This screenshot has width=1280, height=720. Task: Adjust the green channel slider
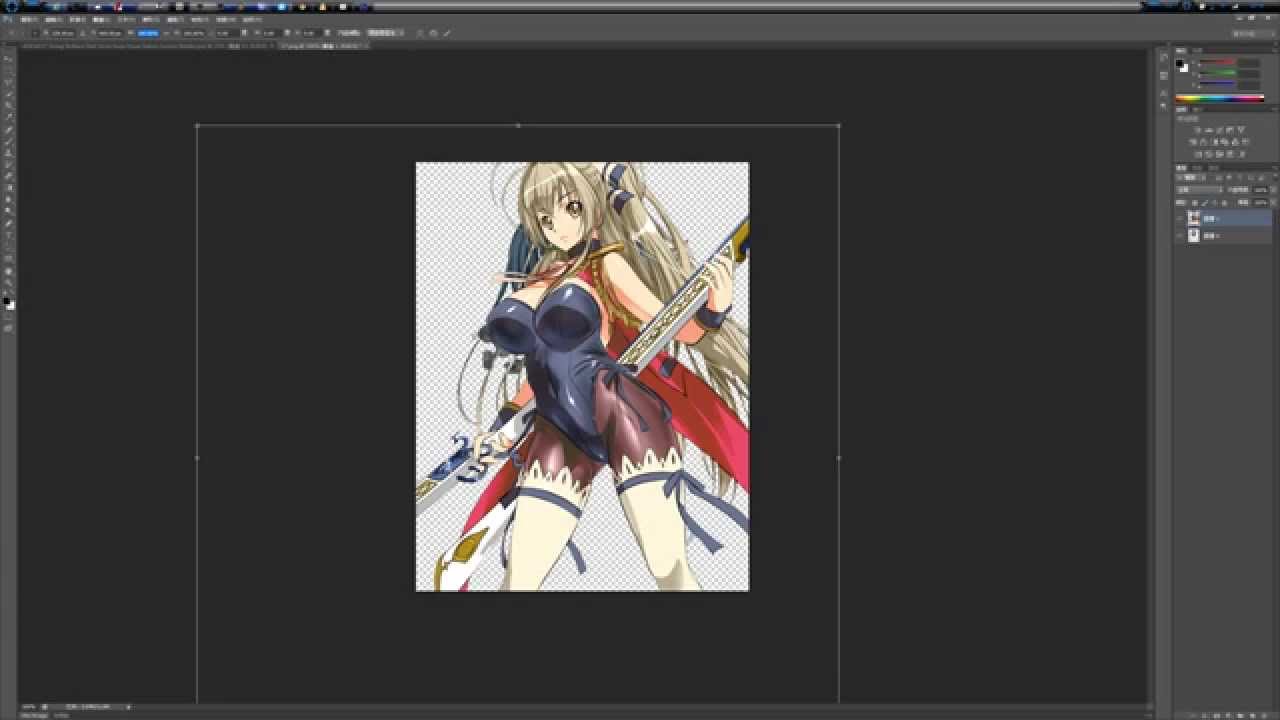coord(1218,72)
